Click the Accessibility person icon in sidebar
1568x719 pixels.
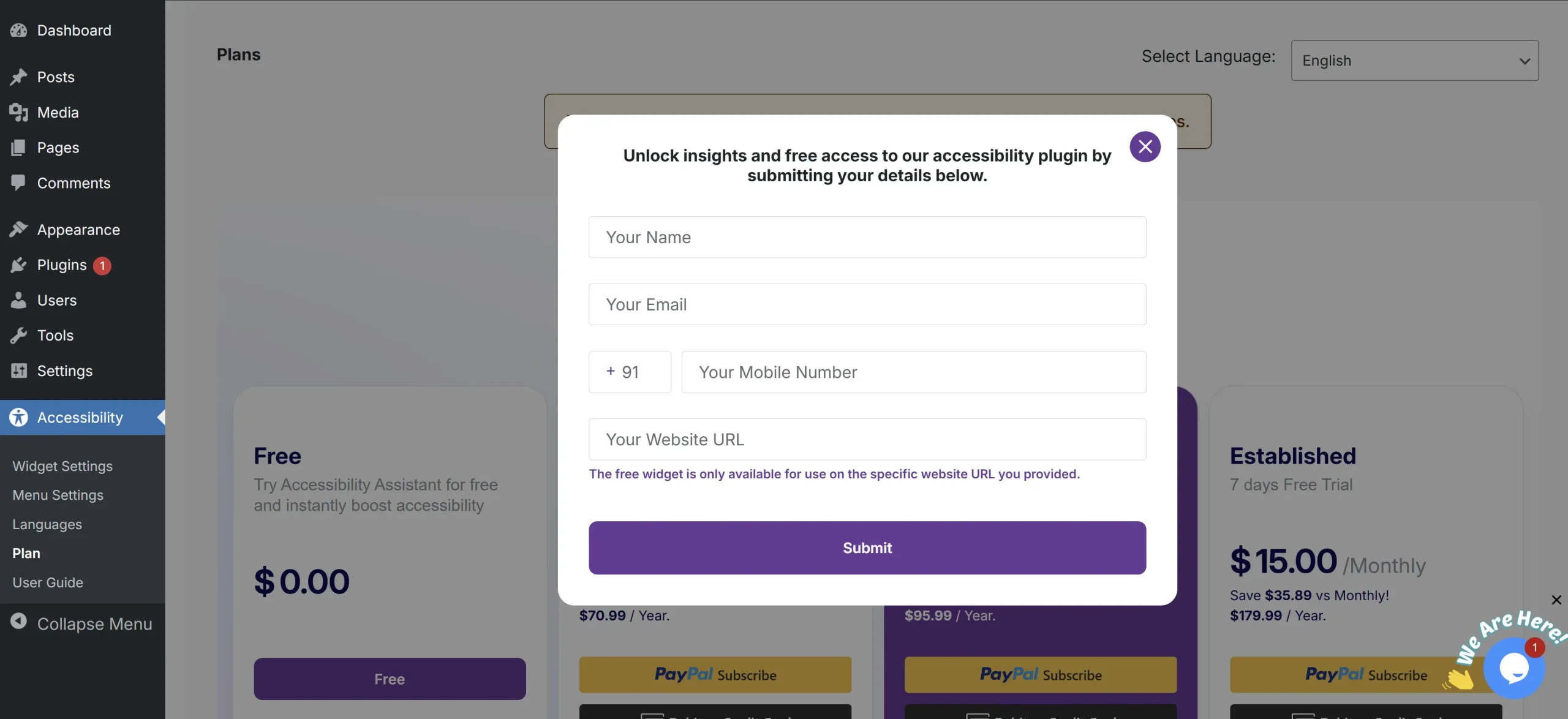coord(18,417)
